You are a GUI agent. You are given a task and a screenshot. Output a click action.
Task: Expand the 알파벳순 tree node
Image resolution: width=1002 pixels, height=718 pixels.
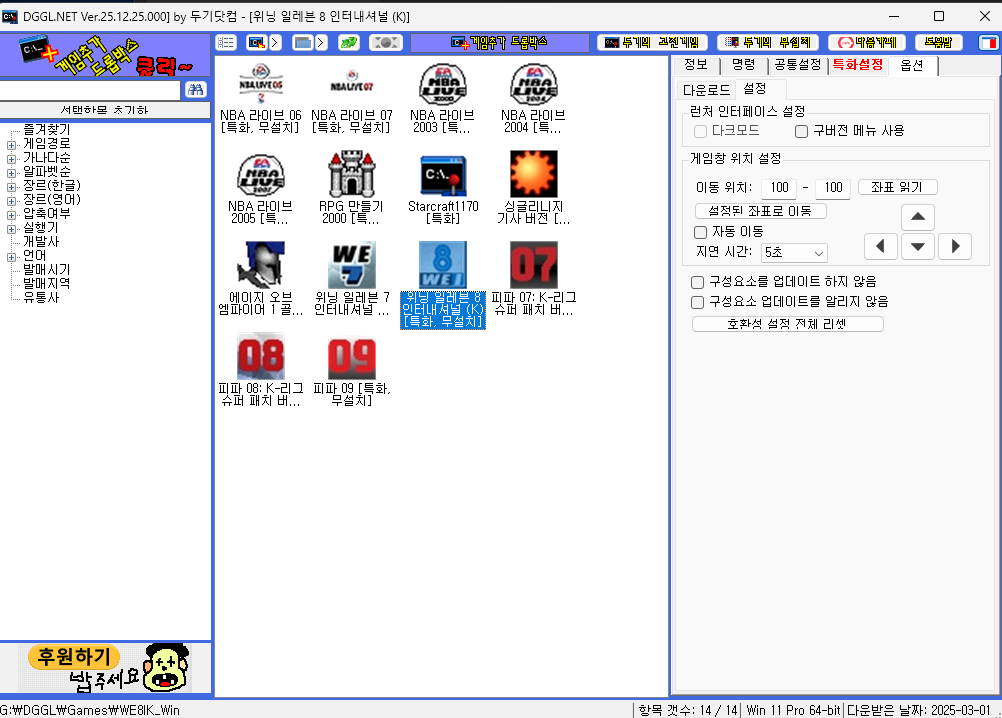[x=12, y=173]
